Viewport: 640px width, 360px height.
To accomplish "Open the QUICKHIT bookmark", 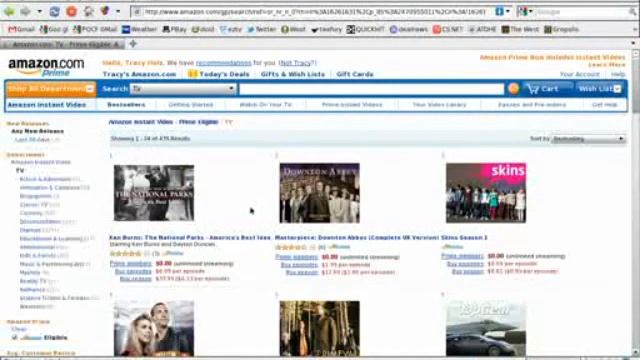I will coord(366,29).
